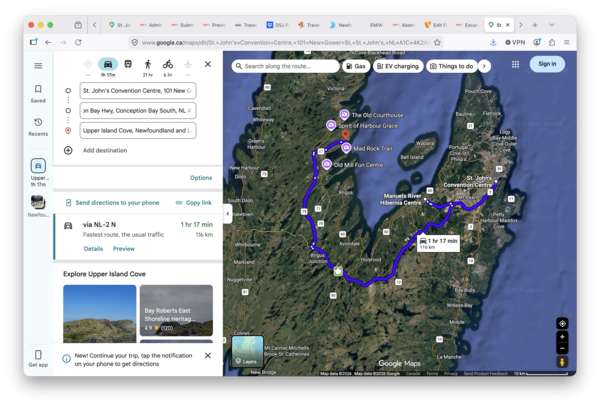Screen dimensions: 600x407
Task: Open the Layers map thumbnail
Action: point(247,351)
